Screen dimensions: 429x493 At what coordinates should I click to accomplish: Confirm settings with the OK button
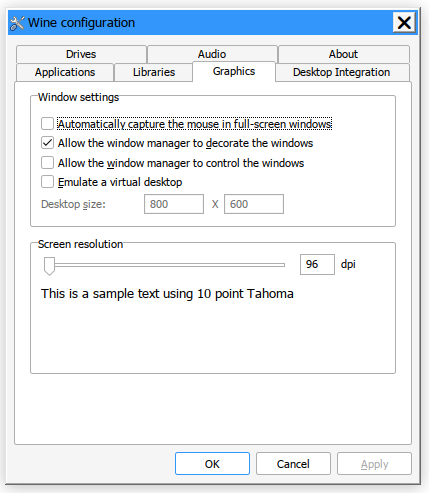tap(212, 464)
